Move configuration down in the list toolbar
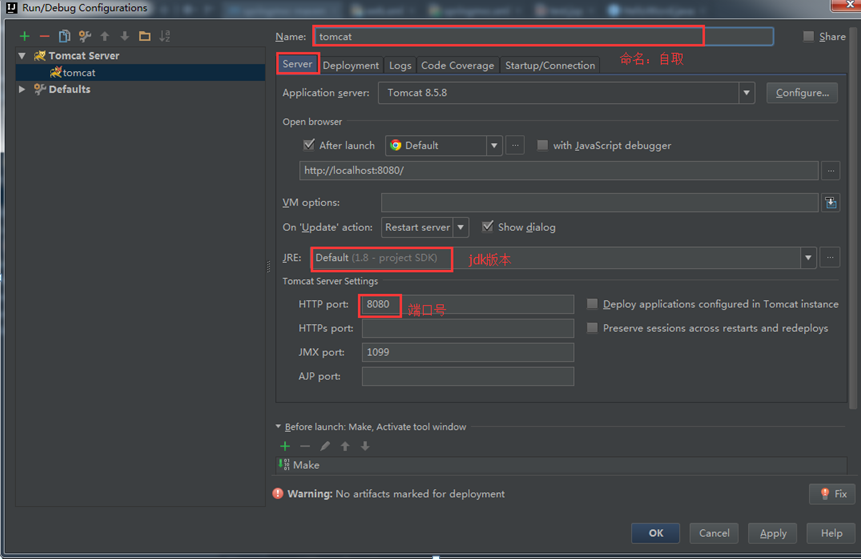The height and width of the screenshot is (559, 861). pos(125,36)
